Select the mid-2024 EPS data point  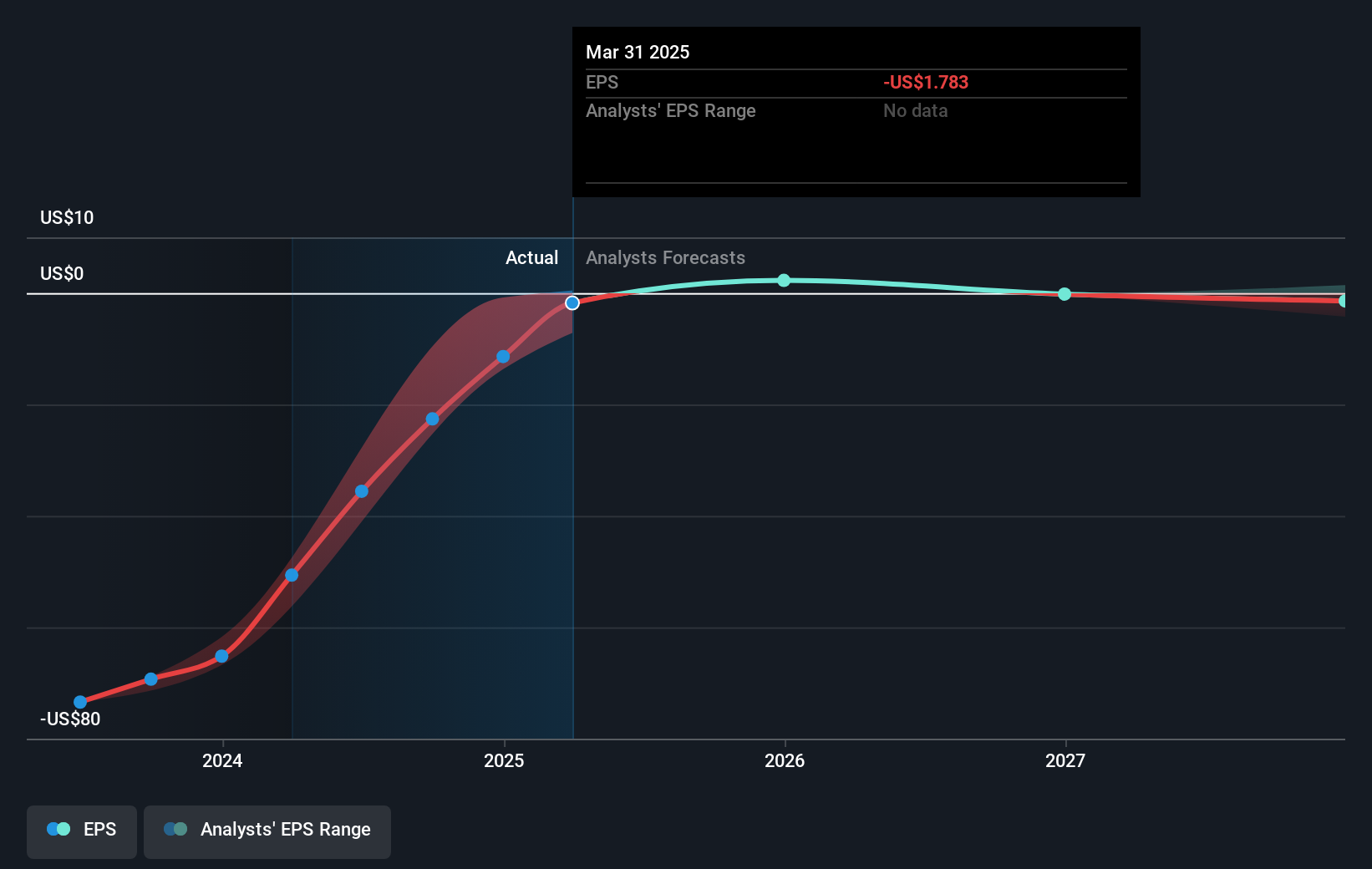click(362, 491)
